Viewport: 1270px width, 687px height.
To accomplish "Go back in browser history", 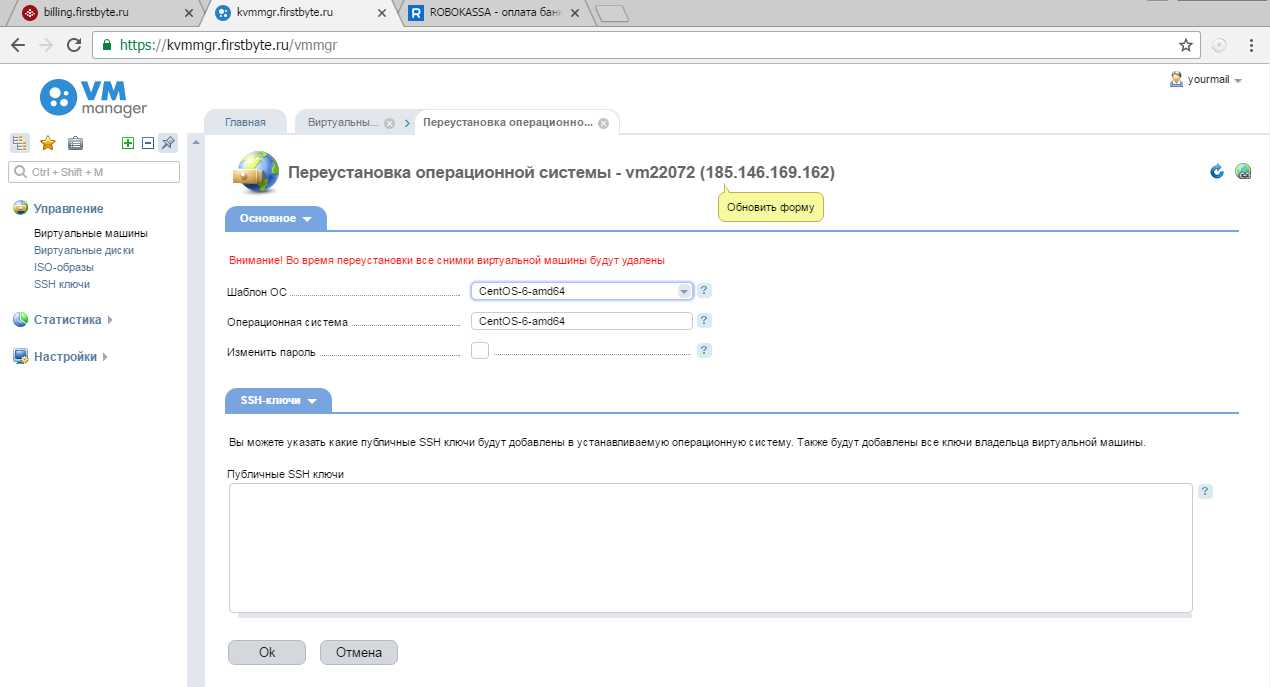I will (18, 45).
